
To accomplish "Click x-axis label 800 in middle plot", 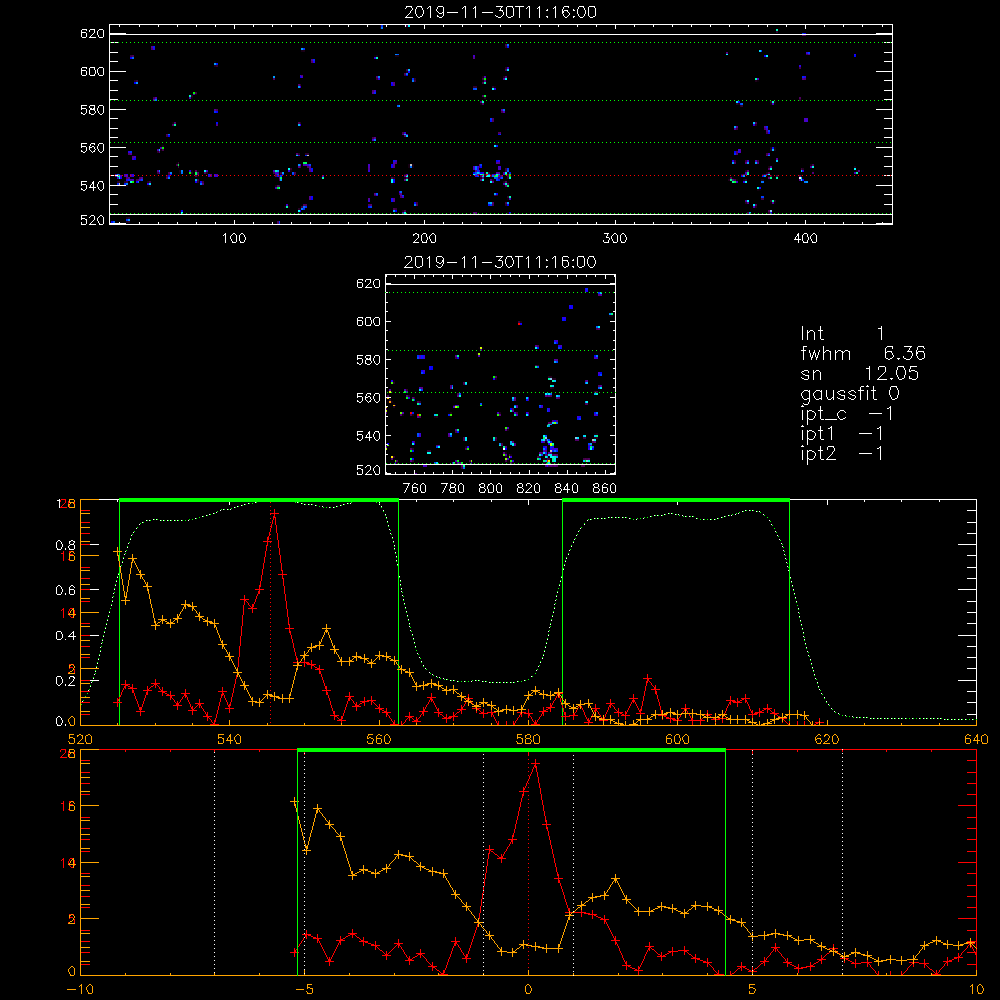I will (x=490, y=489).
